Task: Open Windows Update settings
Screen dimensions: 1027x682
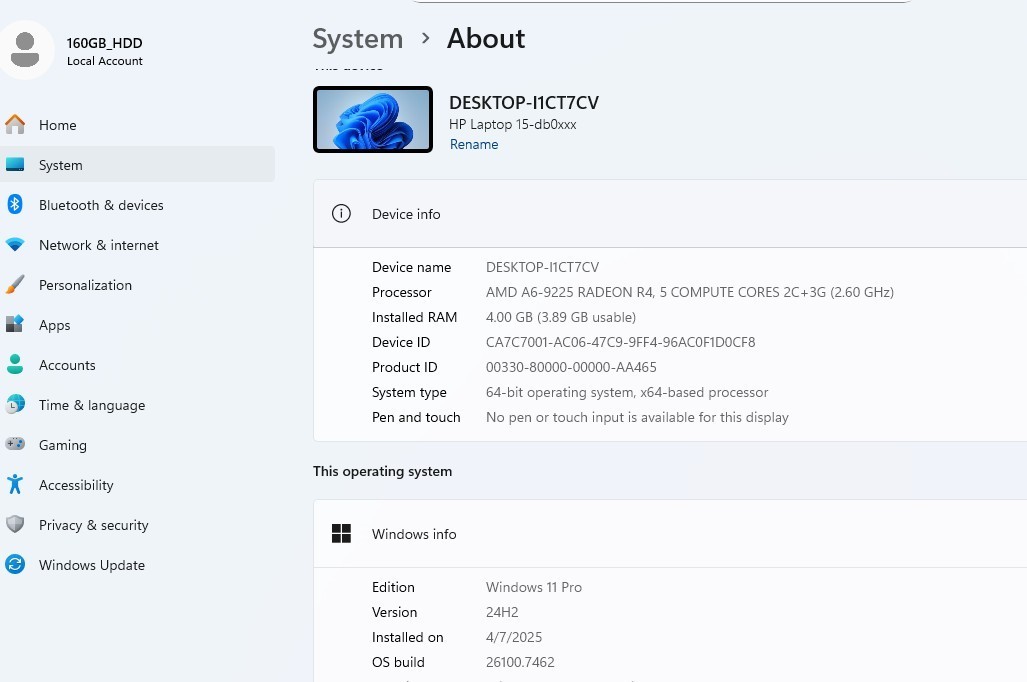Action: coord(138,564)
